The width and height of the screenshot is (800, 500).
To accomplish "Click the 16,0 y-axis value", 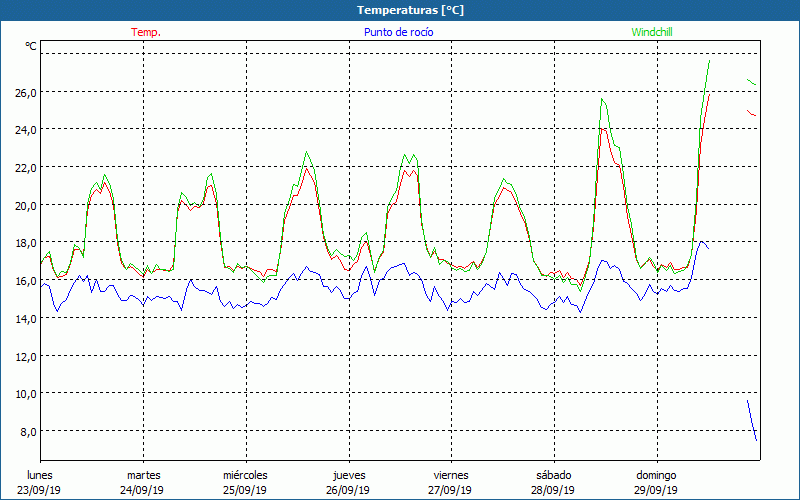I will pyautogui.click(x=26, y=281).
